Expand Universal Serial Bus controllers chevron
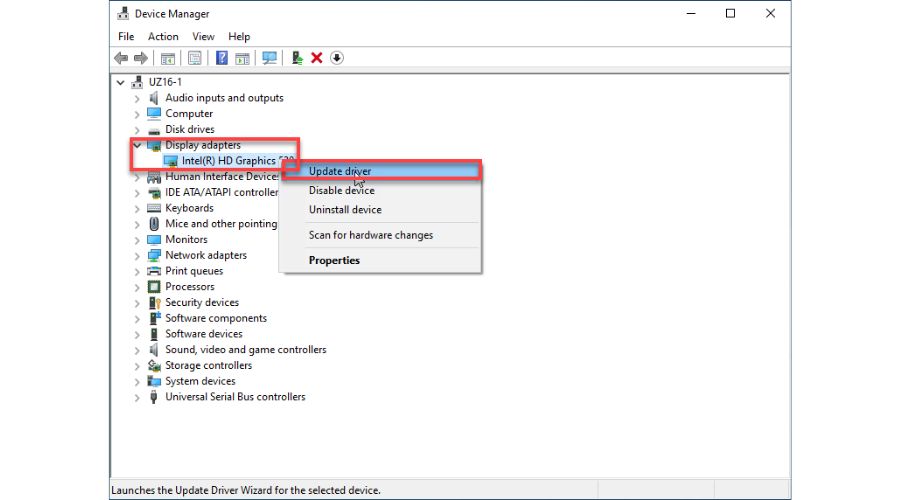 [137, 397]
